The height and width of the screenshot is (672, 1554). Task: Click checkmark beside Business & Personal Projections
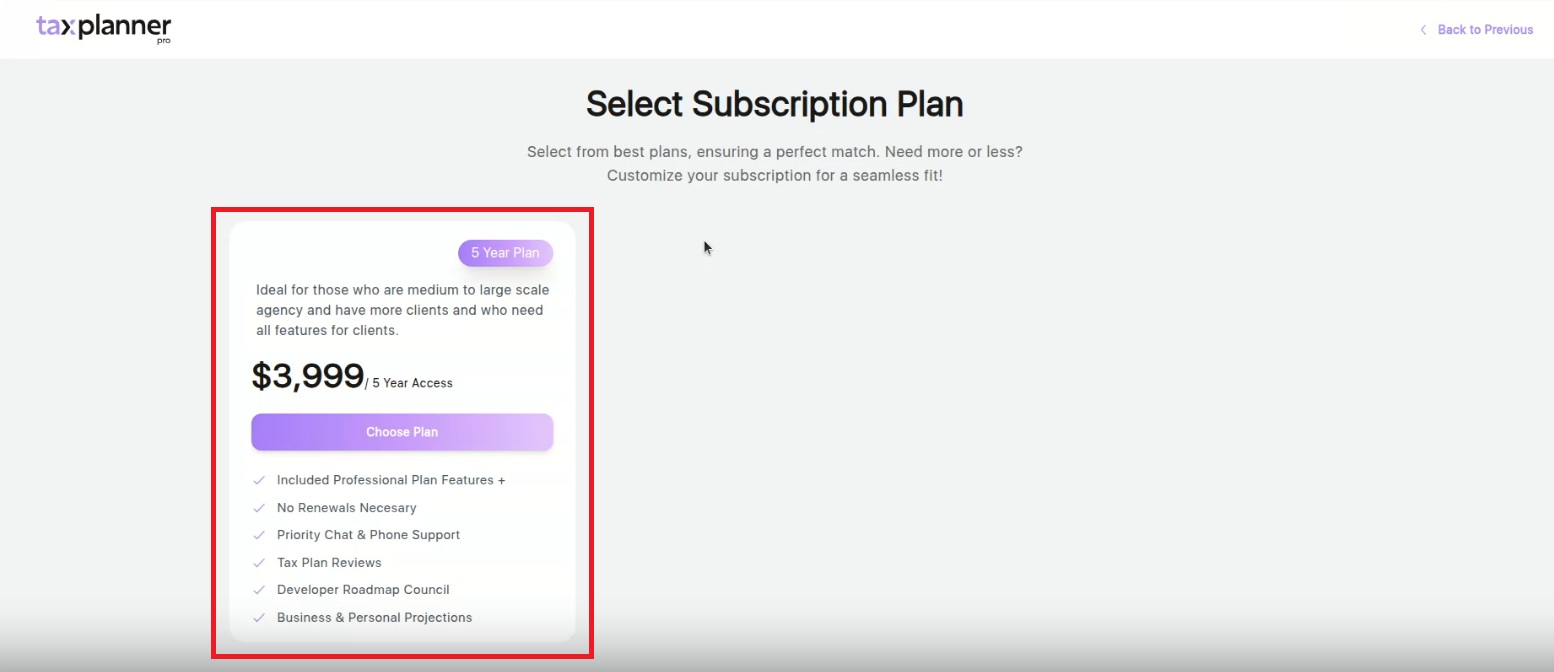click(259, 618)
